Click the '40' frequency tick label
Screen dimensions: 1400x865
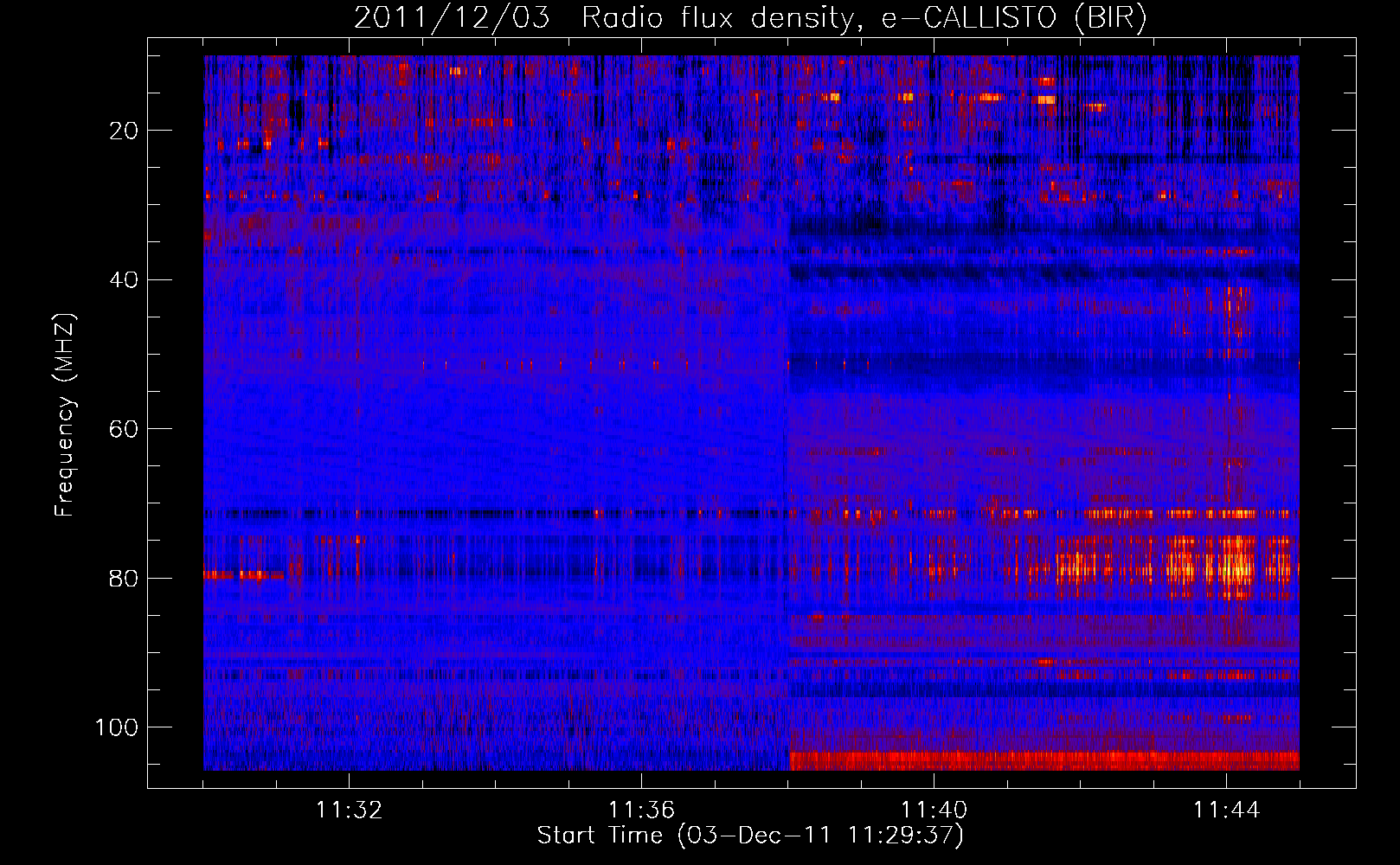[125, 280]
